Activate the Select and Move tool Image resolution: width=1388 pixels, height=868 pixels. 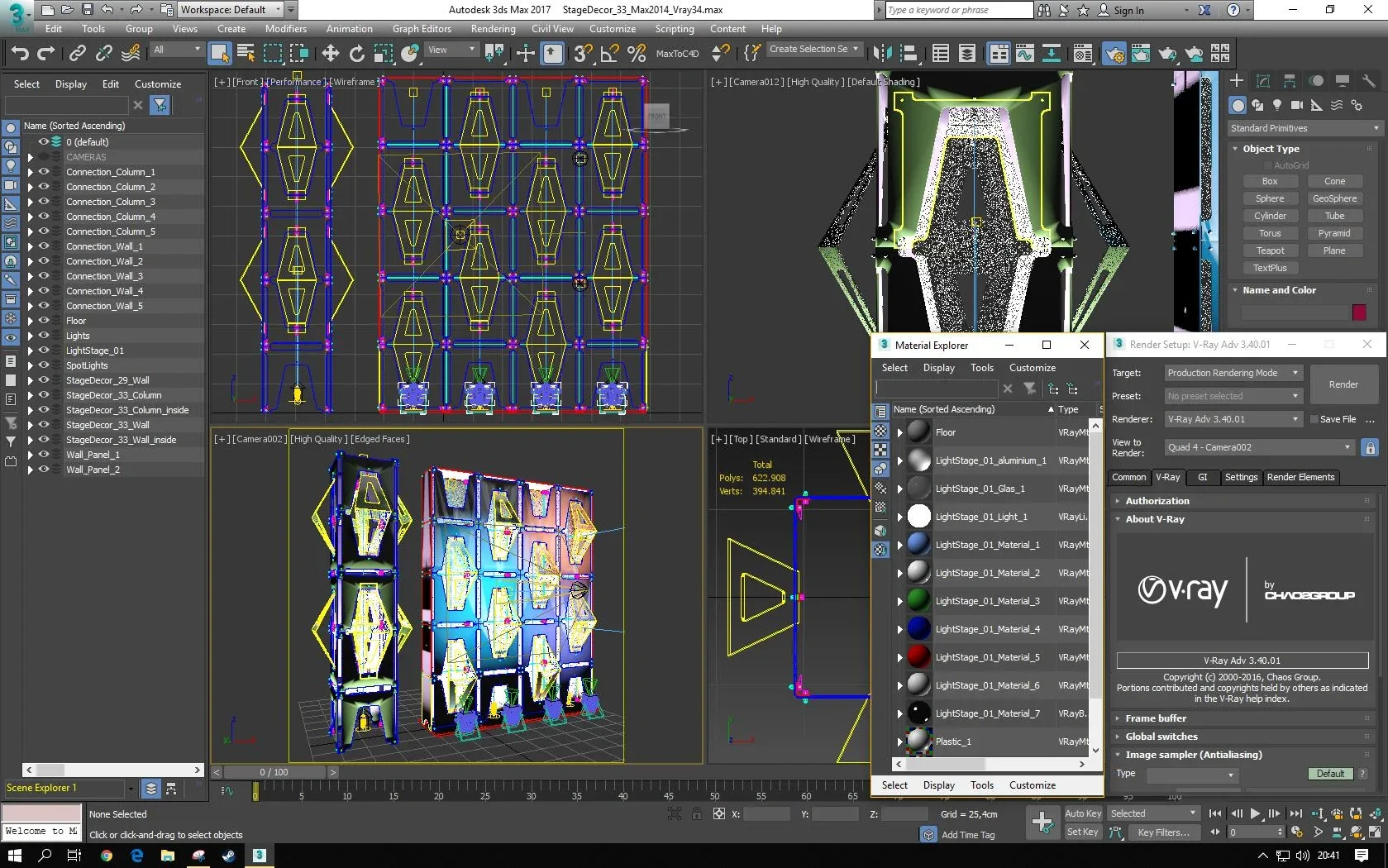pos(330,54)
